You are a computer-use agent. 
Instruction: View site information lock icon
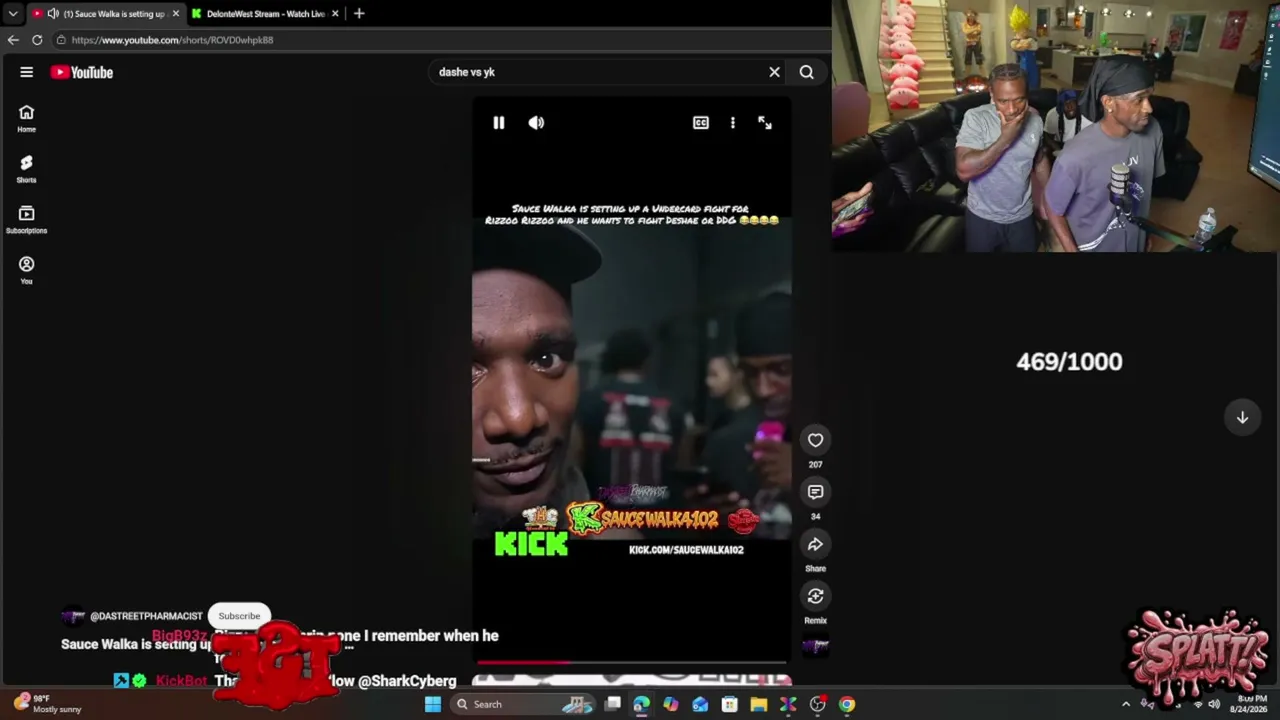click(x=61, y=40)
